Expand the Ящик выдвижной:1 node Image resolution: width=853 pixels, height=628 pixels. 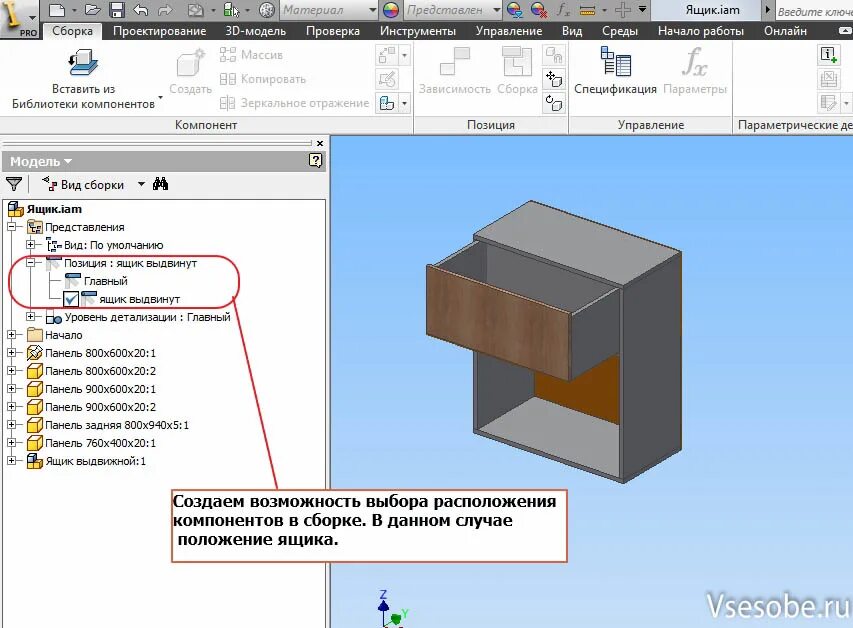11,461
